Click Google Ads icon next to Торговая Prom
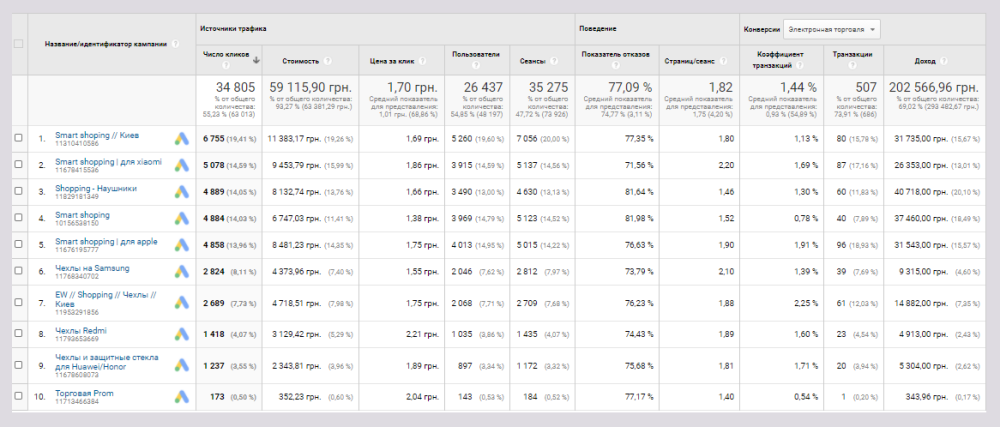Viewport: 1000px width, 427px height. pos(182,398)
